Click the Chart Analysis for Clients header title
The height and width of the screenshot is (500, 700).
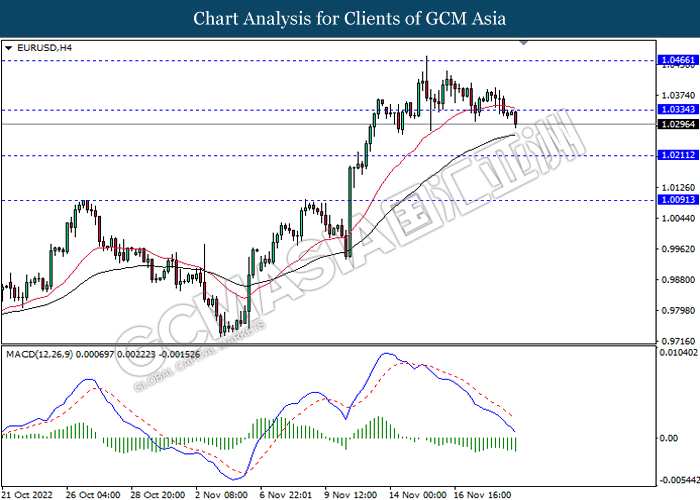pyautogui.click(x=350, y=19)
